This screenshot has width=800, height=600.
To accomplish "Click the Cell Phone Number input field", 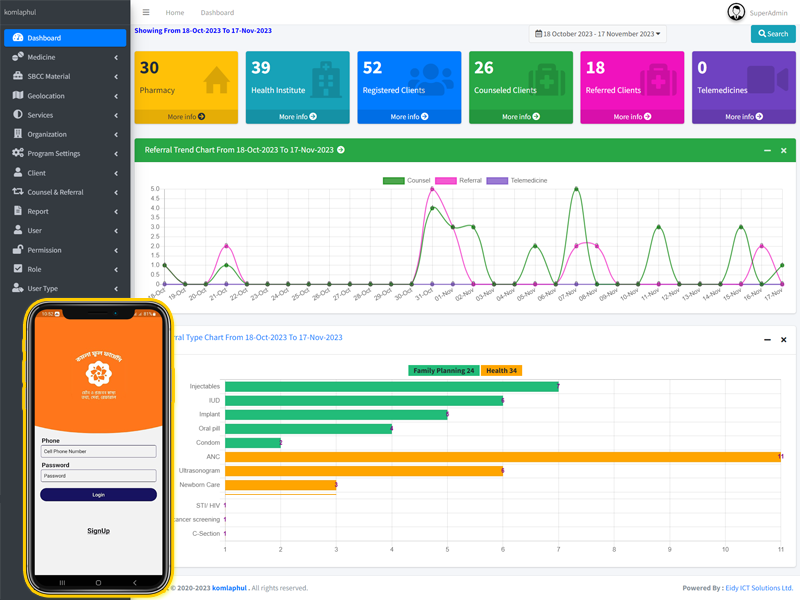I will click(98, 452).
